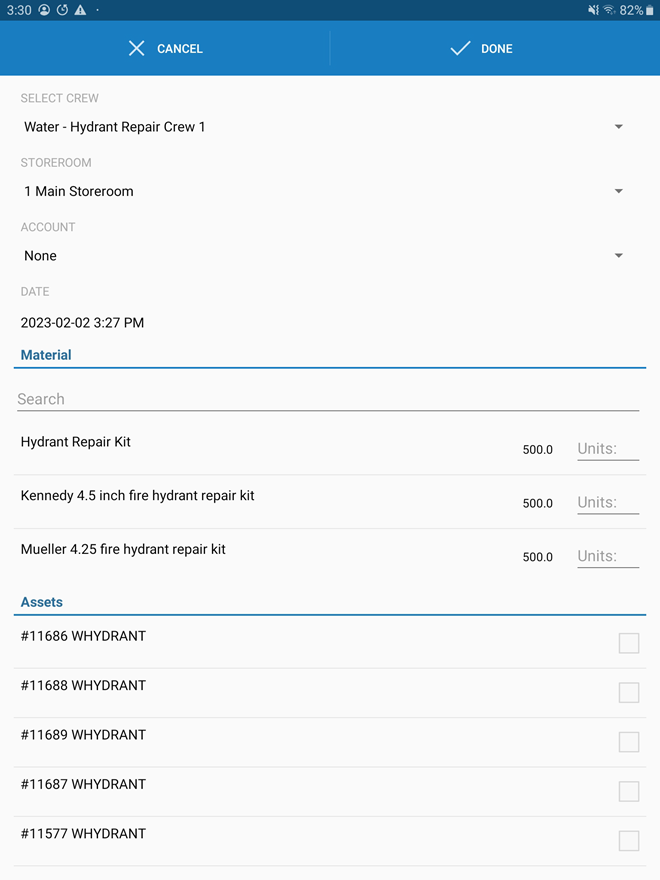Focus the material Search field

[328, 399]
